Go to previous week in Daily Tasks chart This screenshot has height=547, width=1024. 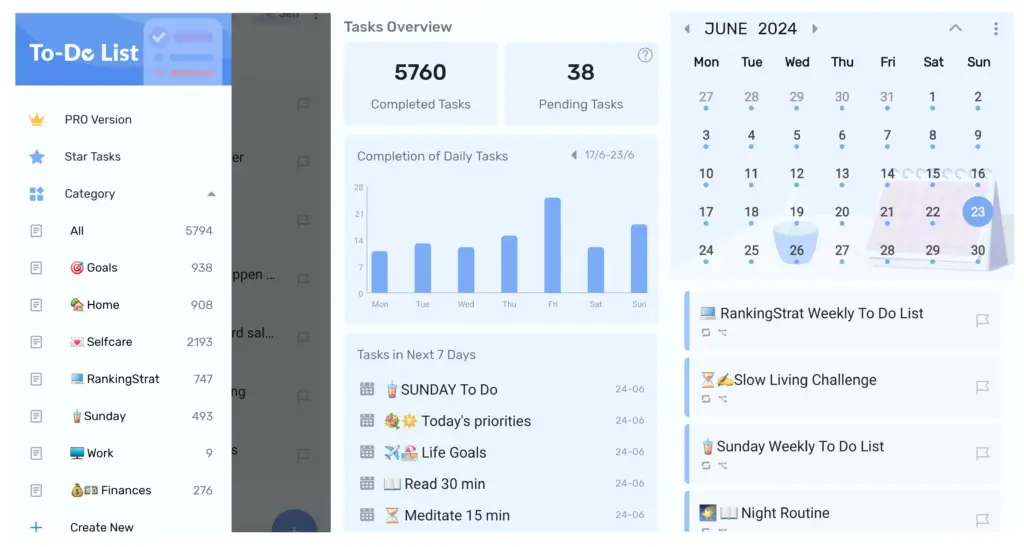573,155
